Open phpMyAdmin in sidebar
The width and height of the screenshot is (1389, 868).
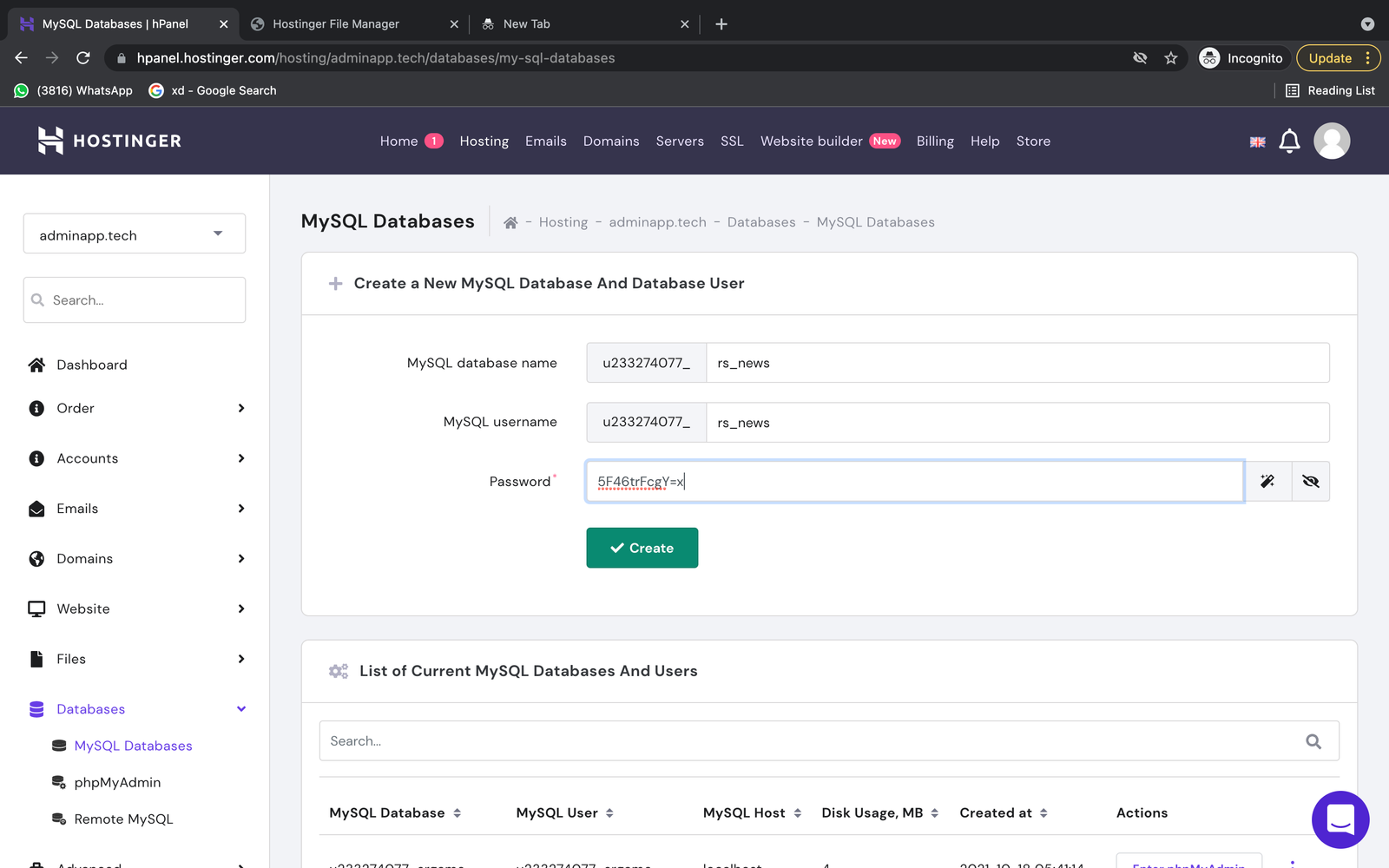(117, 783)
